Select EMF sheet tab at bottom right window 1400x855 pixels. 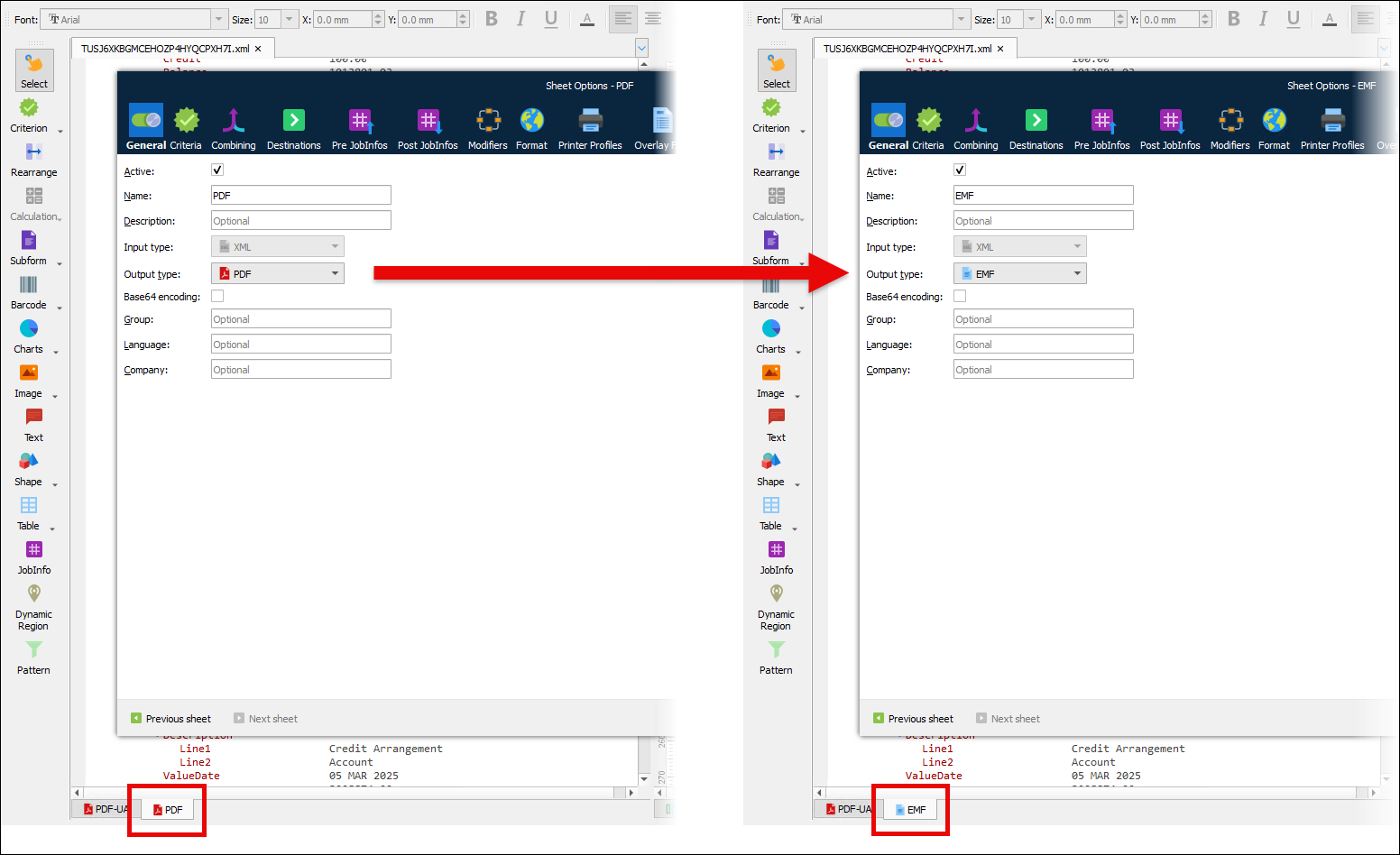tap(910, 810)
